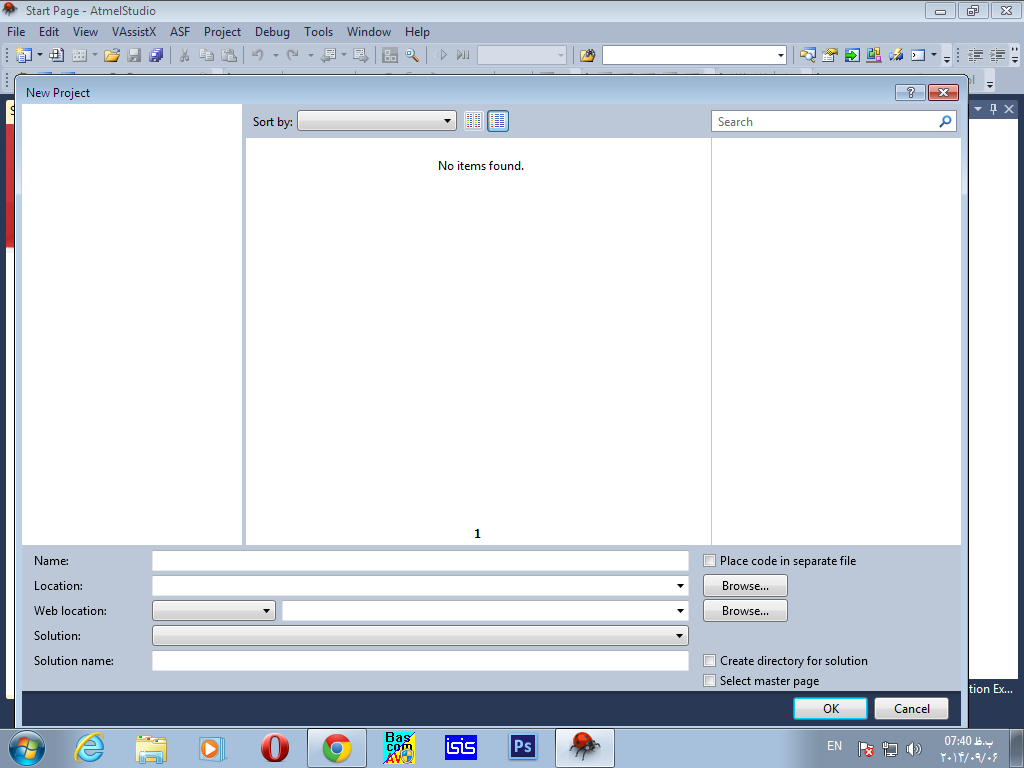Open Photoshop from the taskbar
Image resolution: width=1024 pixels, height=768 pixels.
click(522, 747)
